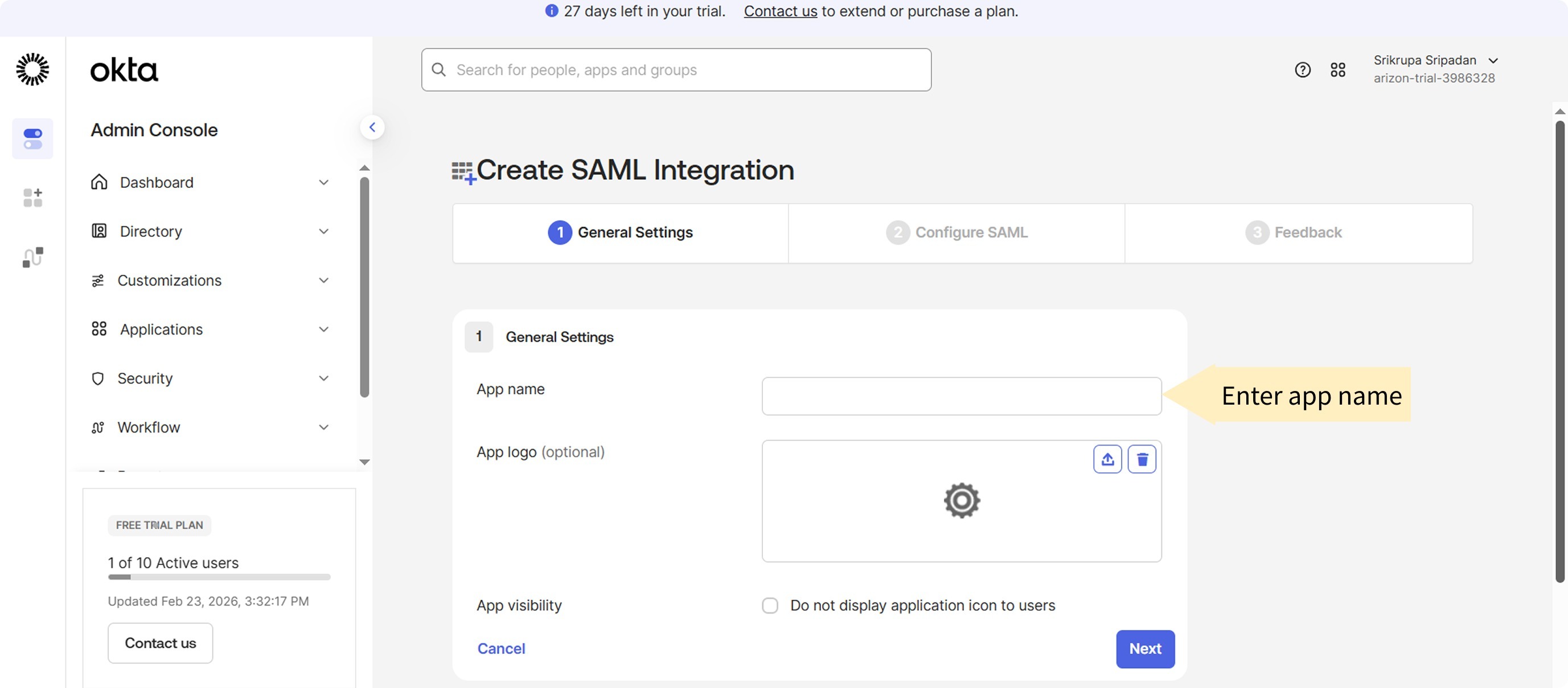The image size is (1568, 688).
Task: Open the workflows icon in left rail
Action: click(32, 257)
